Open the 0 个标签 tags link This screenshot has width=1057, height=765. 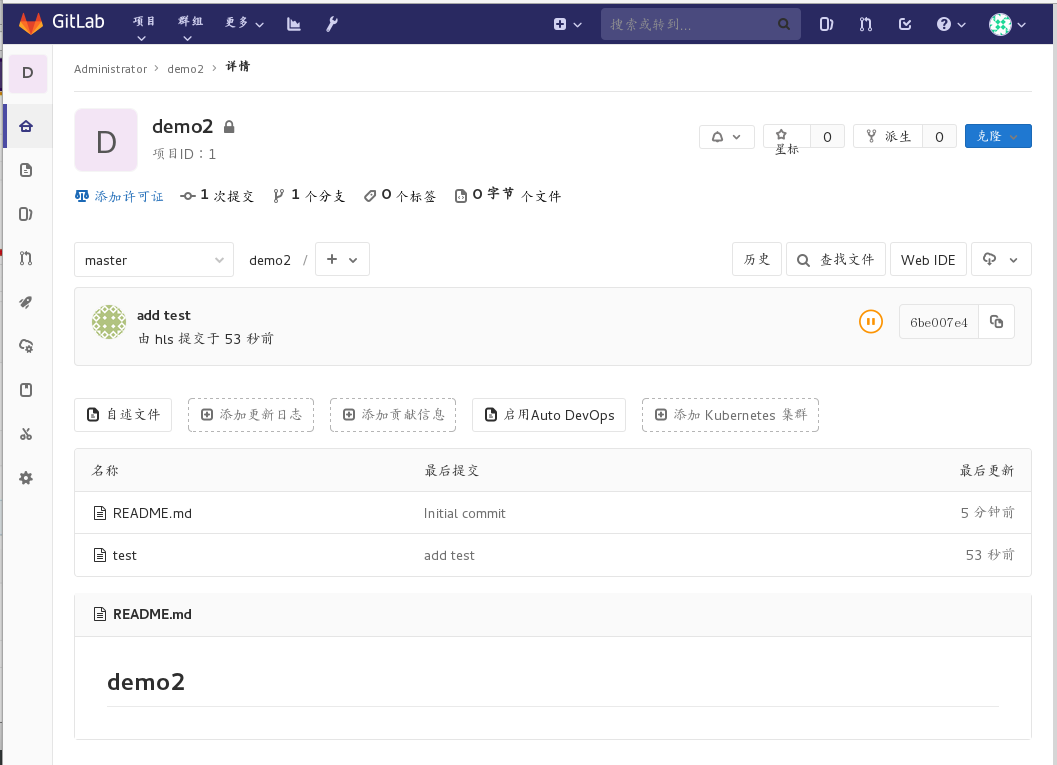pos(400,195)
